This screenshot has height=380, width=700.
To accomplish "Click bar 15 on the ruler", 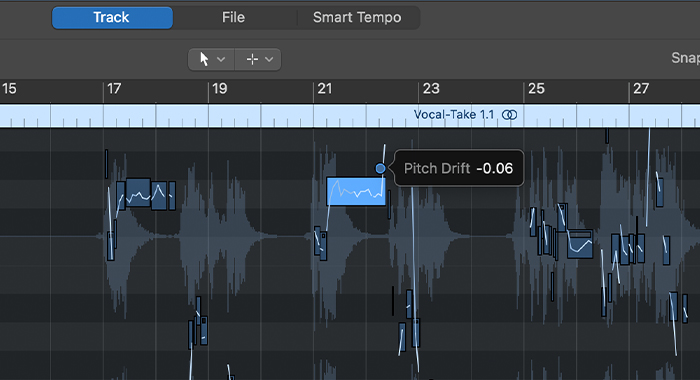I will coord(9,89).
